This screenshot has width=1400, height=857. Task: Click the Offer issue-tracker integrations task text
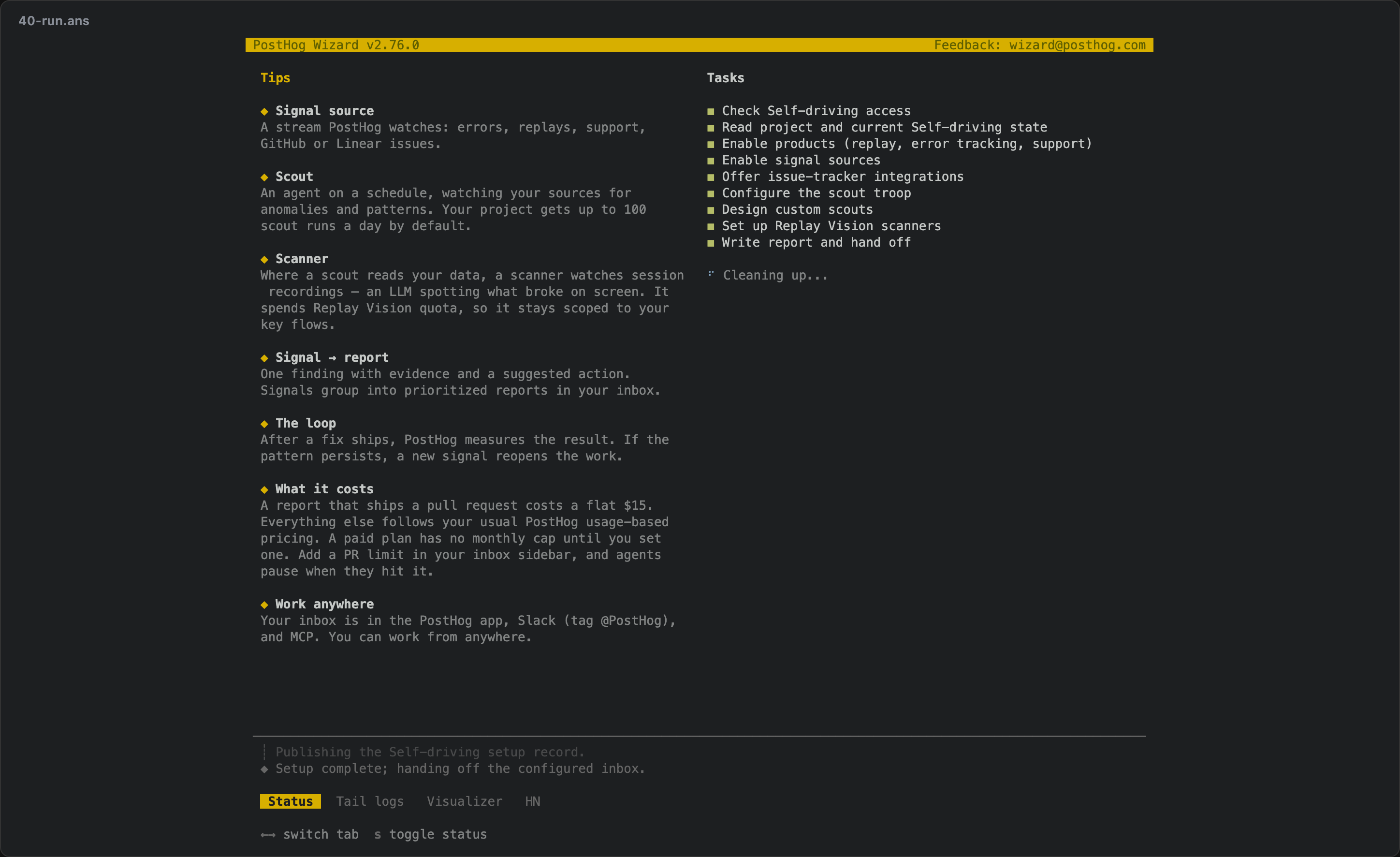point(843,177)
